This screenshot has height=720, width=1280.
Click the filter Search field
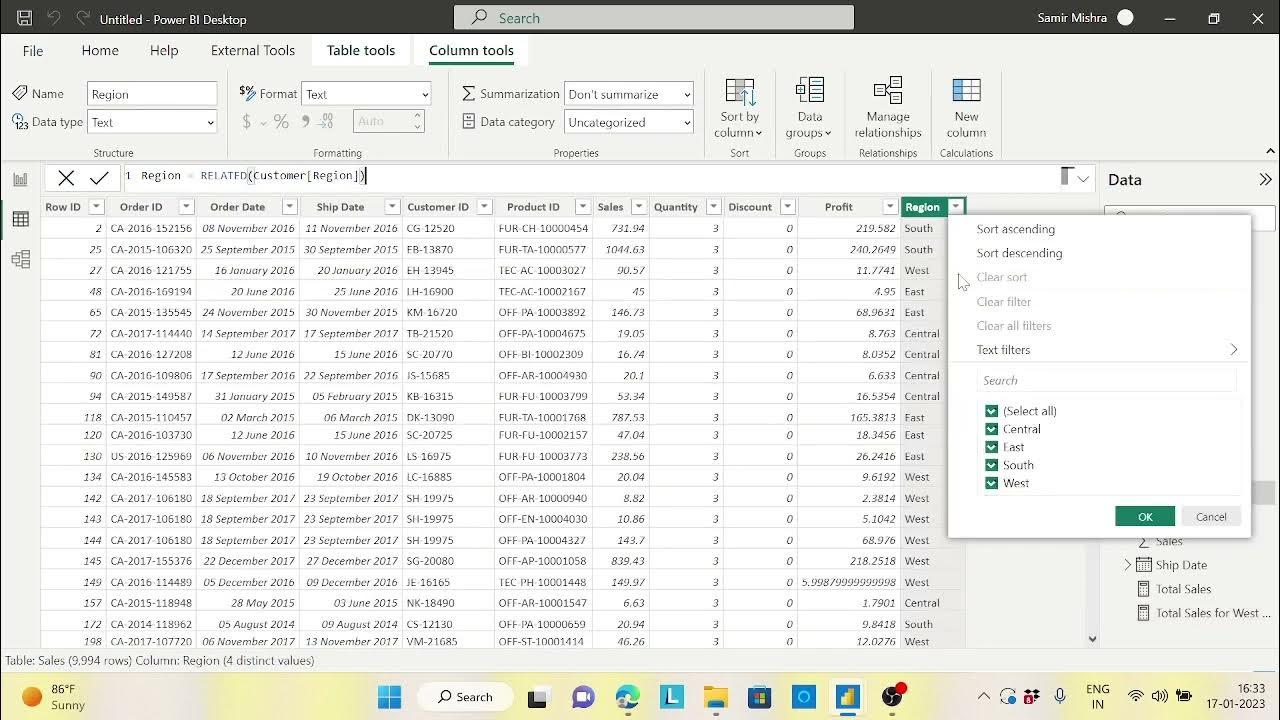point(1106,380)
